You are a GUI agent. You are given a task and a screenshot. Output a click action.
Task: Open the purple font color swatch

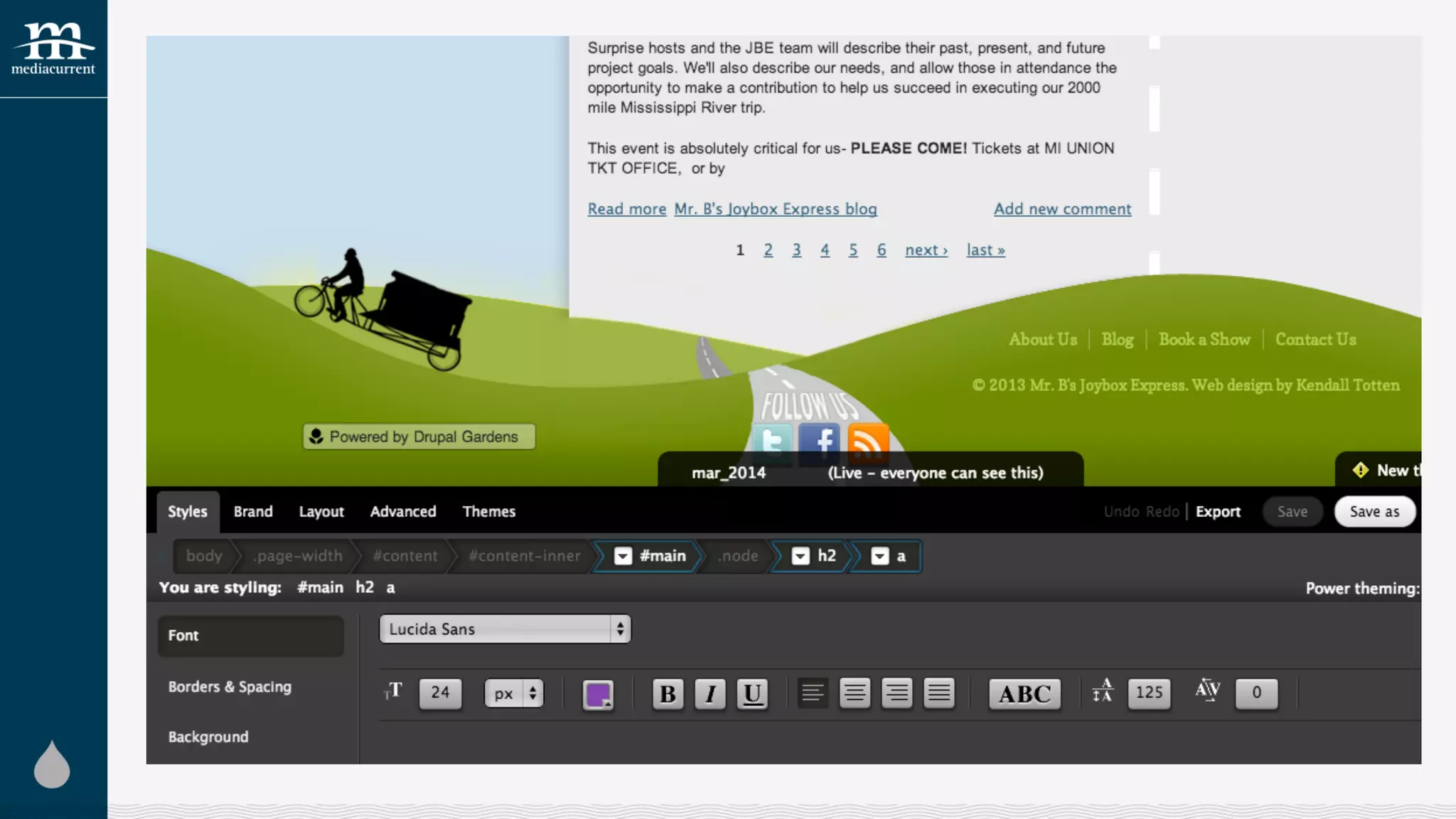click(x=598, y=694)
